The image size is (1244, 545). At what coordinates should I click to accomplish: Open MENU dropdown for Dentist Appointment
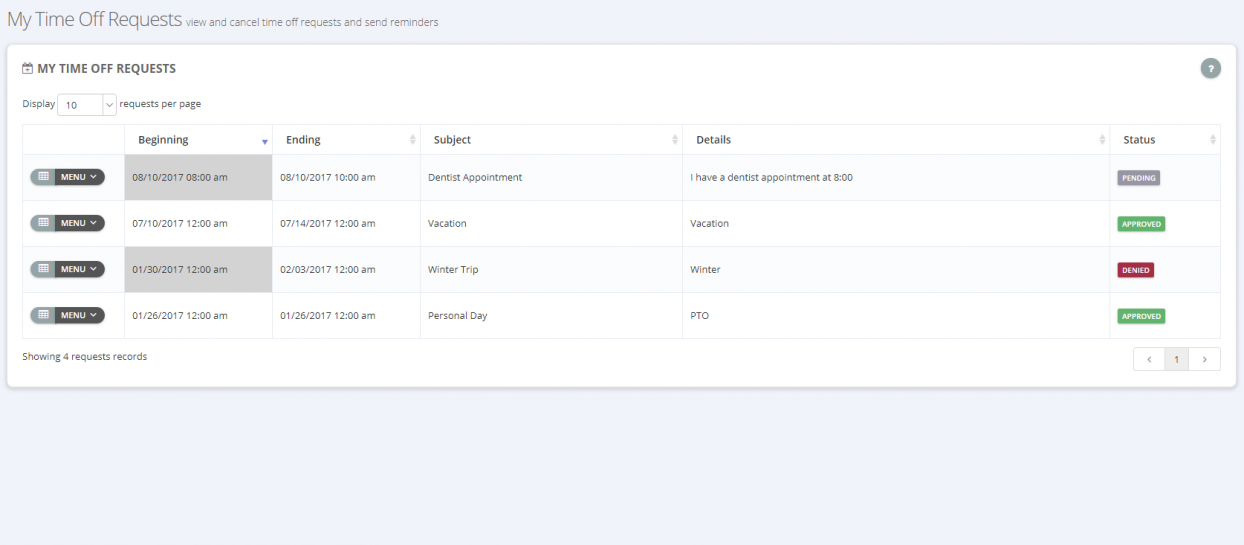[x=80, y=177]
